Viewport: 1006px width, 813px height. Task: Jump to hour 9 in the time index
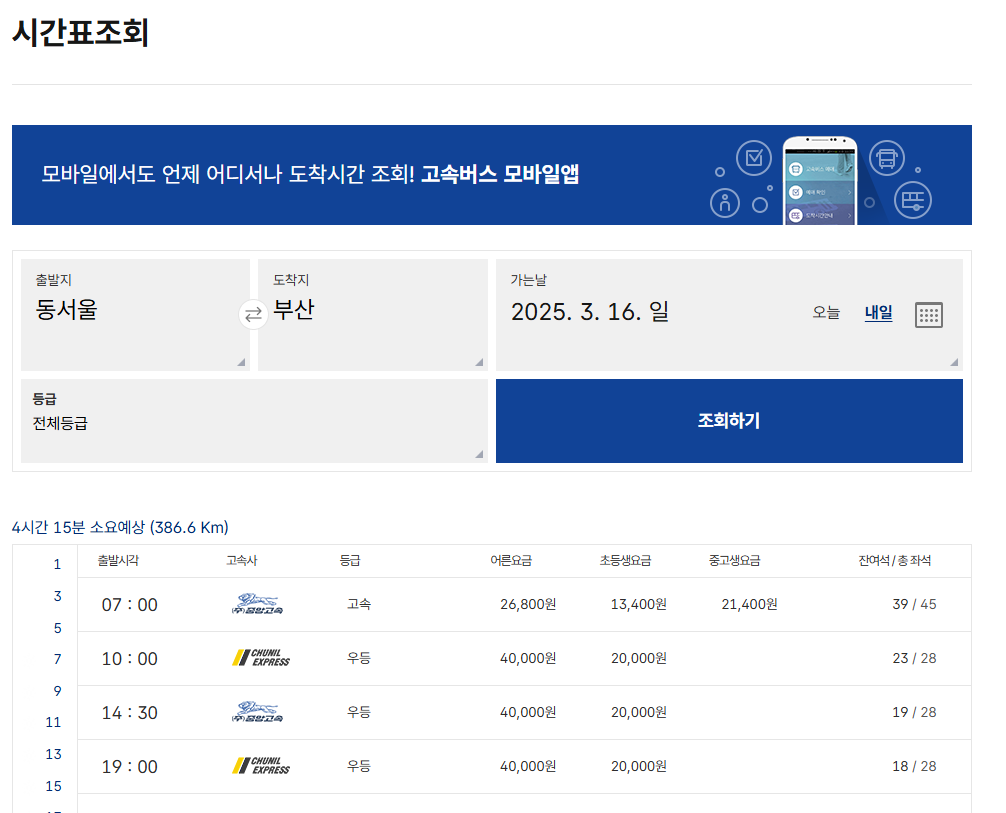point(57,691)
